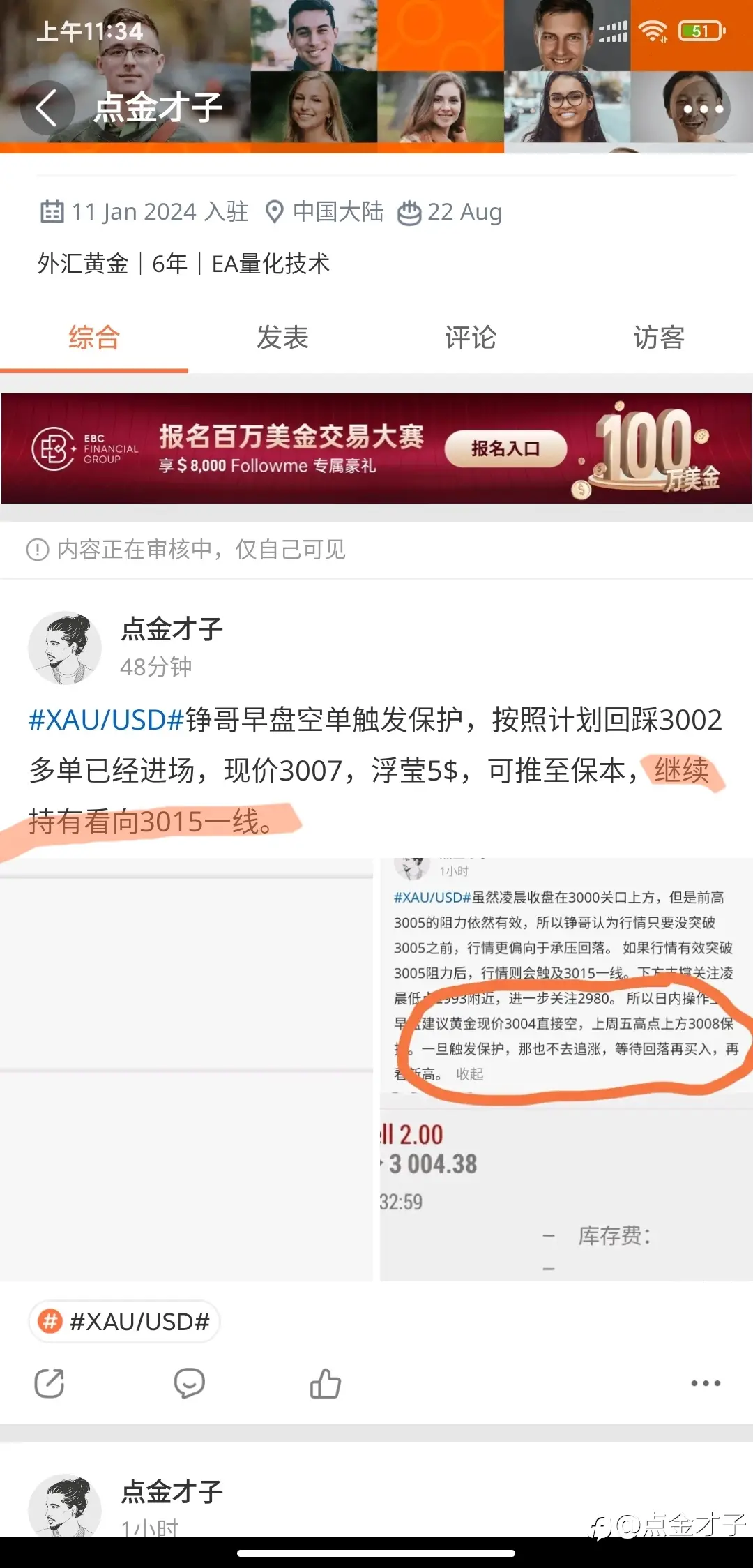Viewport: 753px width, 1568px height.
Task: Open the #XAU/USD# hashtag link in post text
Action: point(106,720)
